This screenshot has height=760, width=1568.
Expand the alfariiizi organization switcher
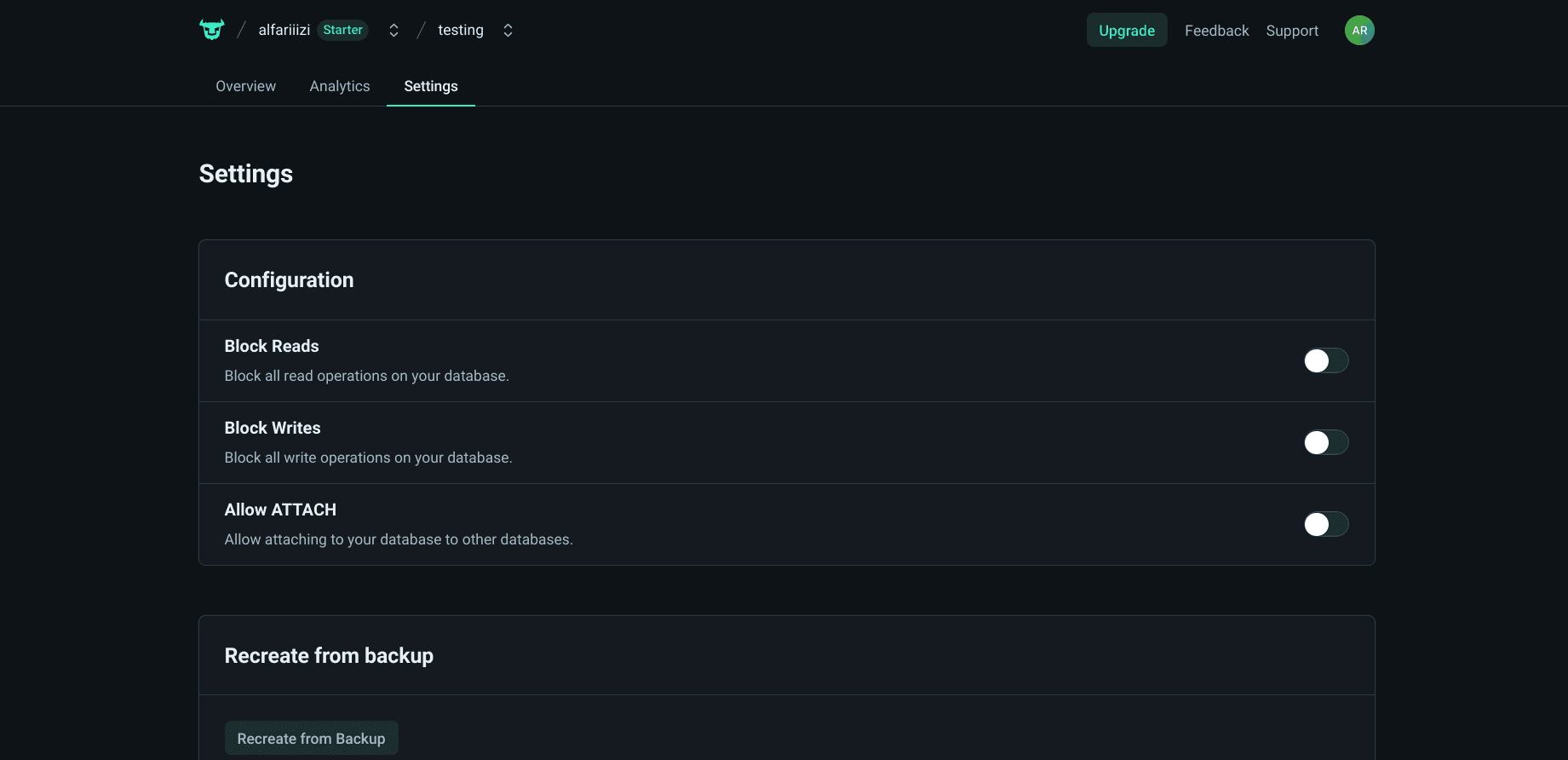tap(393, 31)
